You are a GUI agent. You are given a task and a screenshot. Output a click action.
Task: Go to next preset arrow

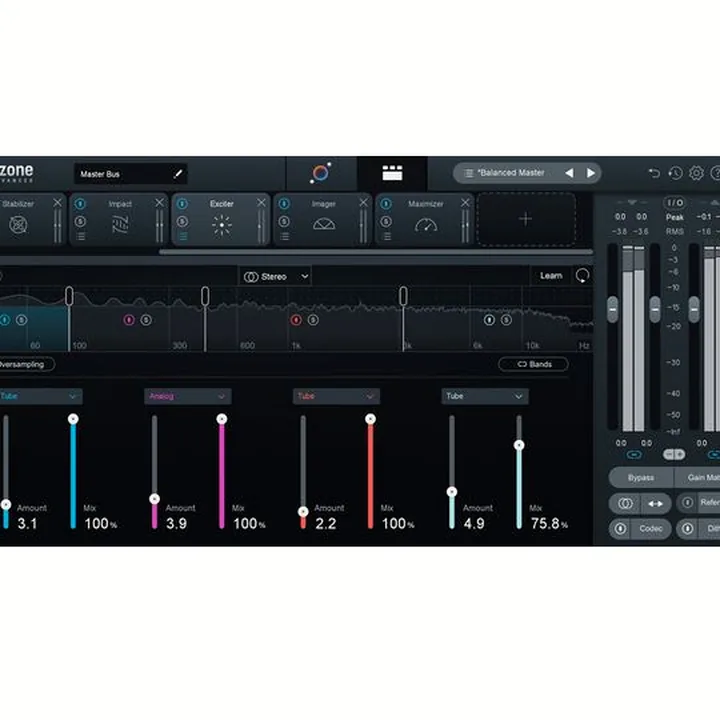pos(591,173)
